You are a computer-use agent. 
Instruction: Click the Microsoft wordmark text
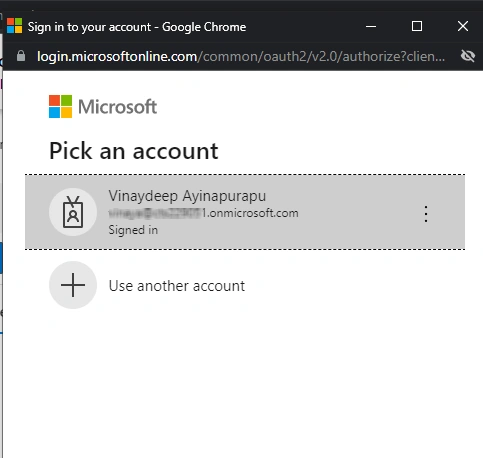pos(117,107)
